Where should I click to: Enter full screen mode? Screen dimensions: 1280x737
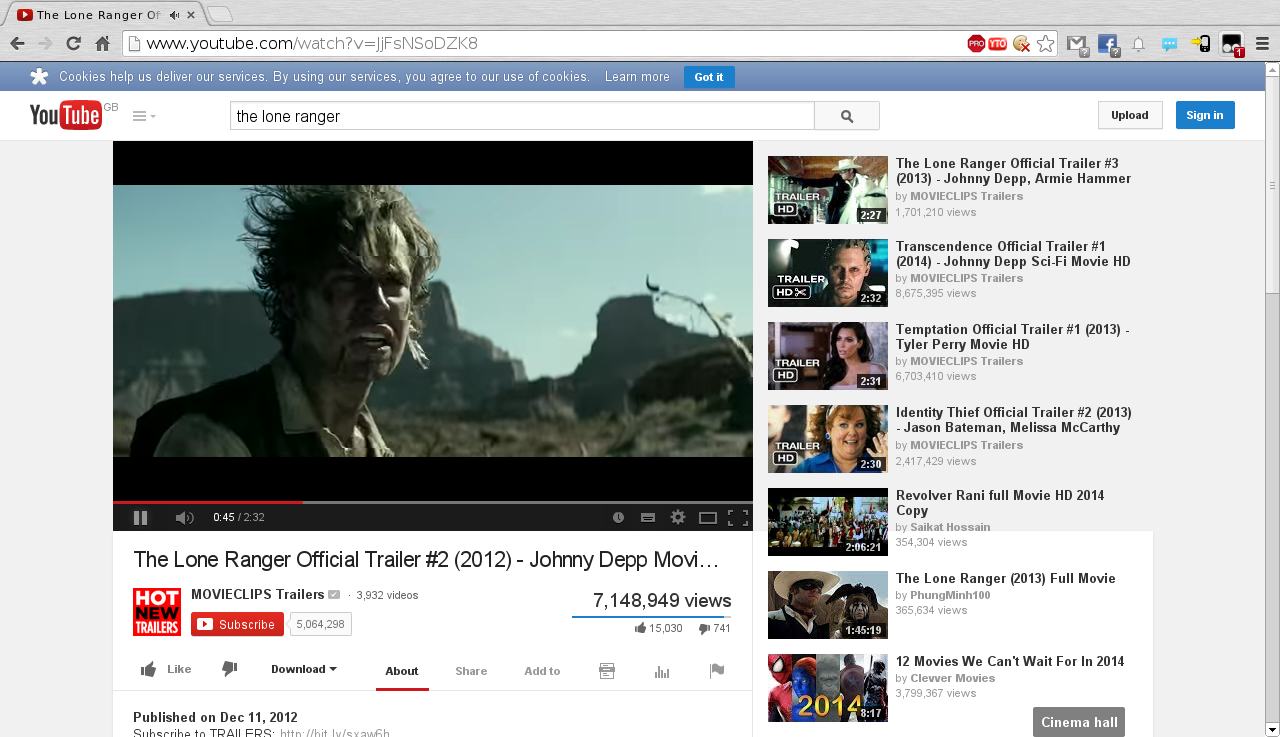738,517
